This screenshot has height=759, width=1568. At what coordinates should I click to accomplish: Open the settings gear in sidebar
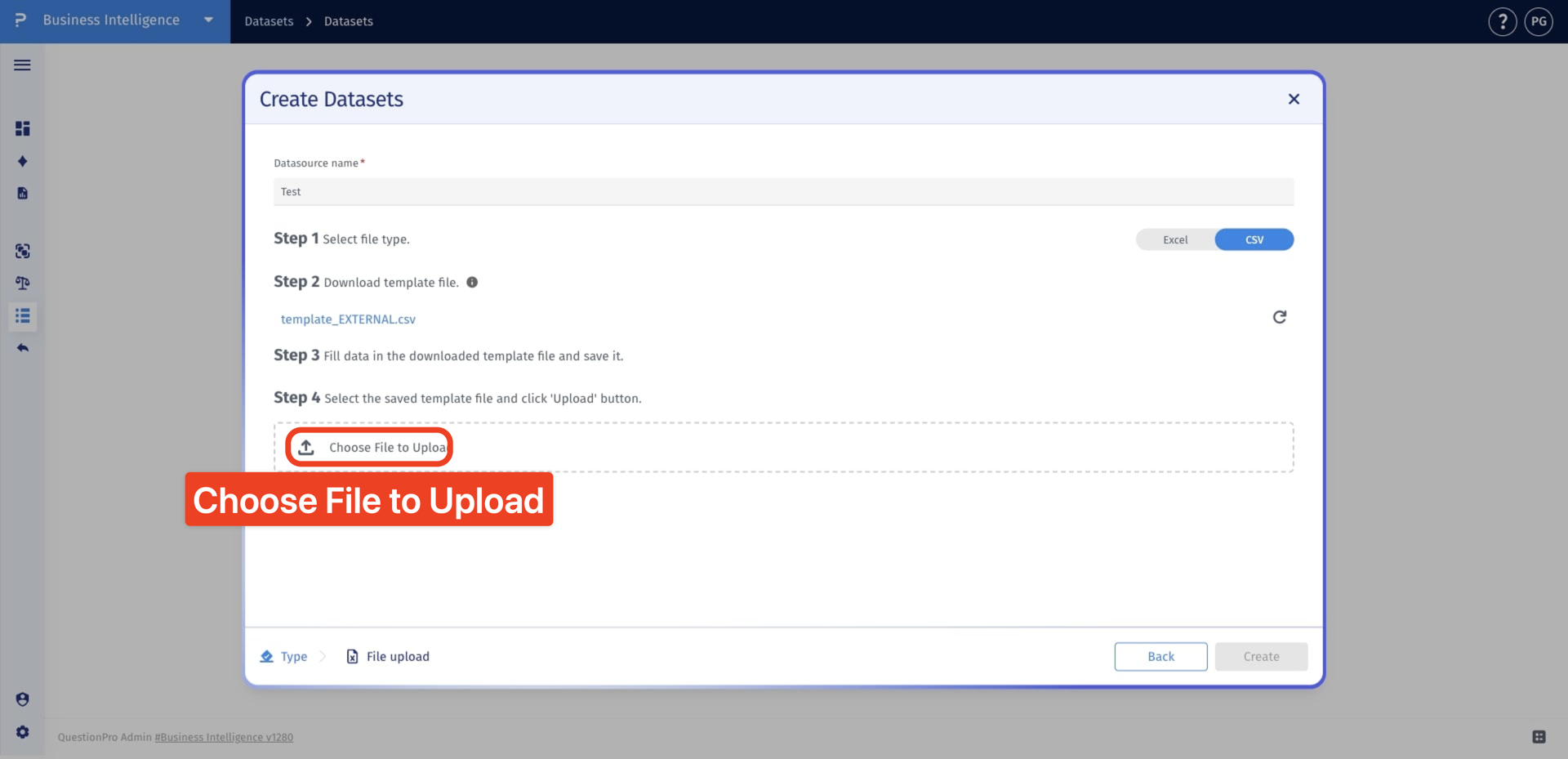pyautogui.click(x=22, y=732)
